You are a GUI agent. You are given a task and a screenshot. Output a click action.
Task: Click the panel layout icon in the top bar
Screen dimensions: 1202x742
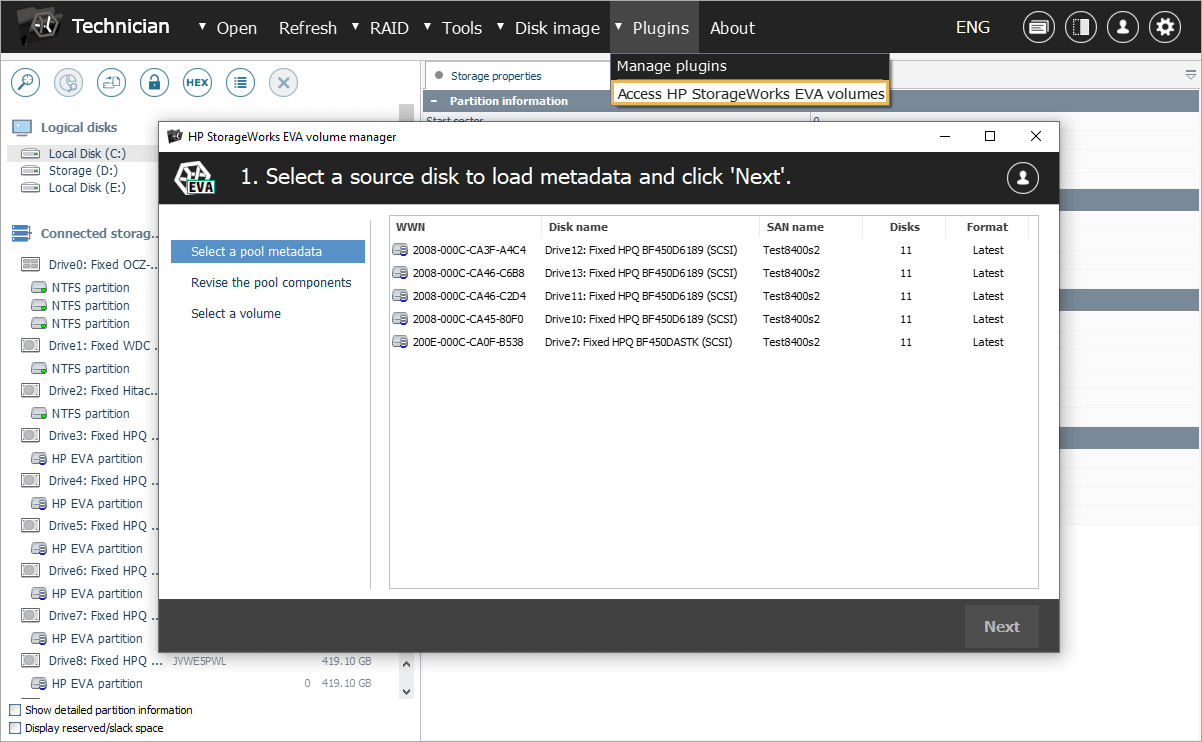click(x=1081, y=28)
